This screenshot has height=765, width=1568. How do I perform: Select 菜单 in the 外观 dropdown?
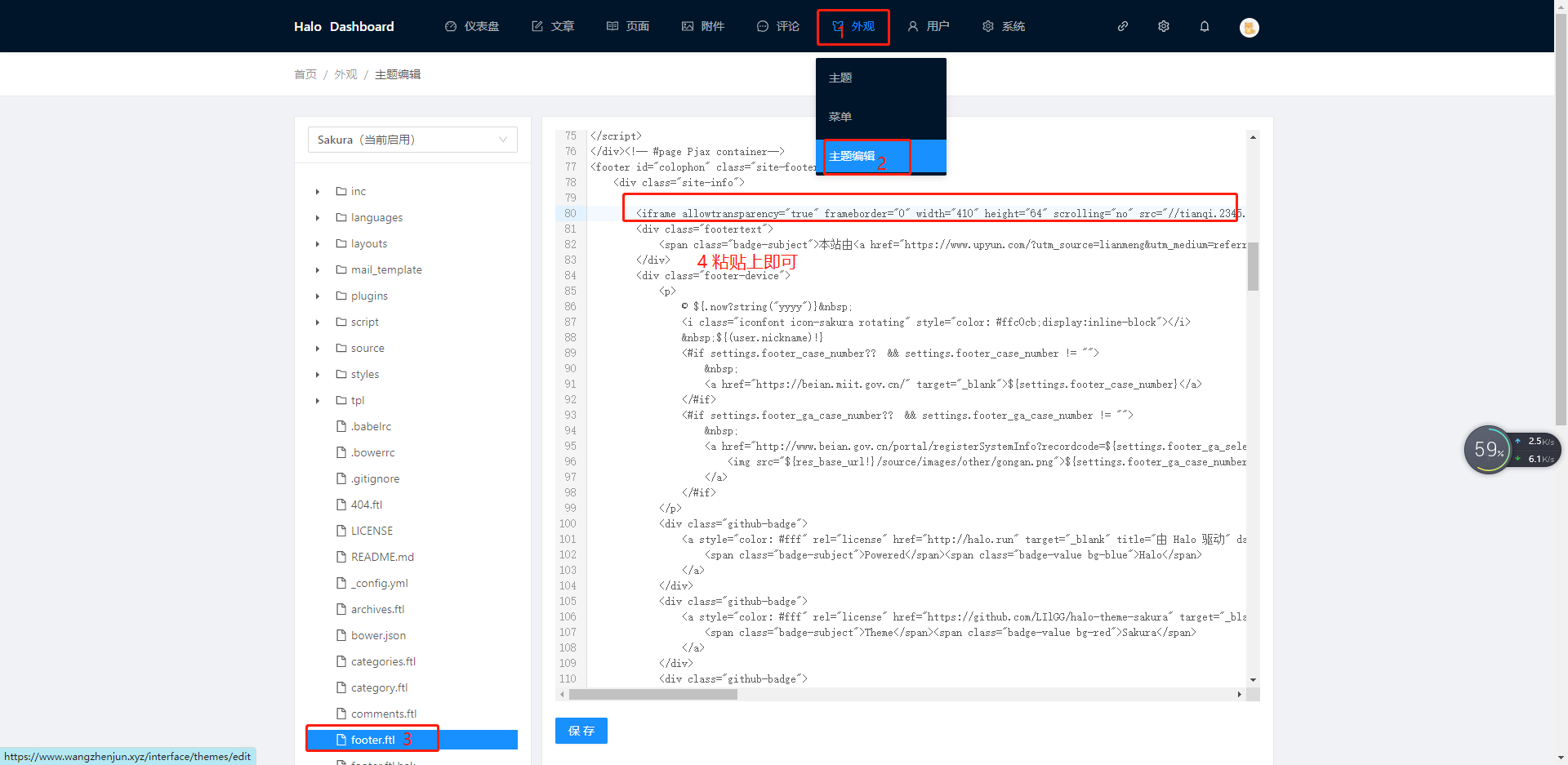point(881,117)
